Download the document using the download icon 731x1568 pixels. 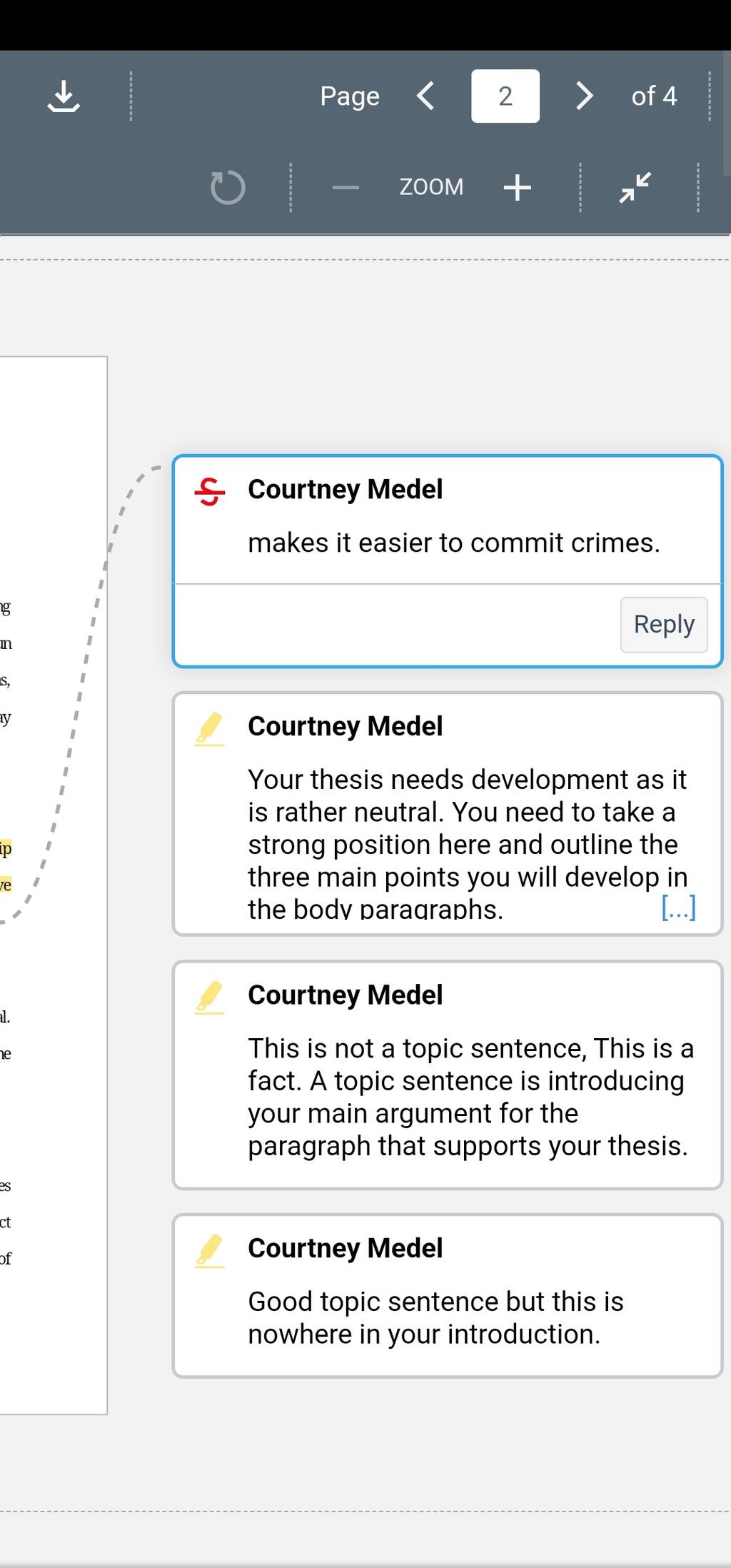coord(64,96)
